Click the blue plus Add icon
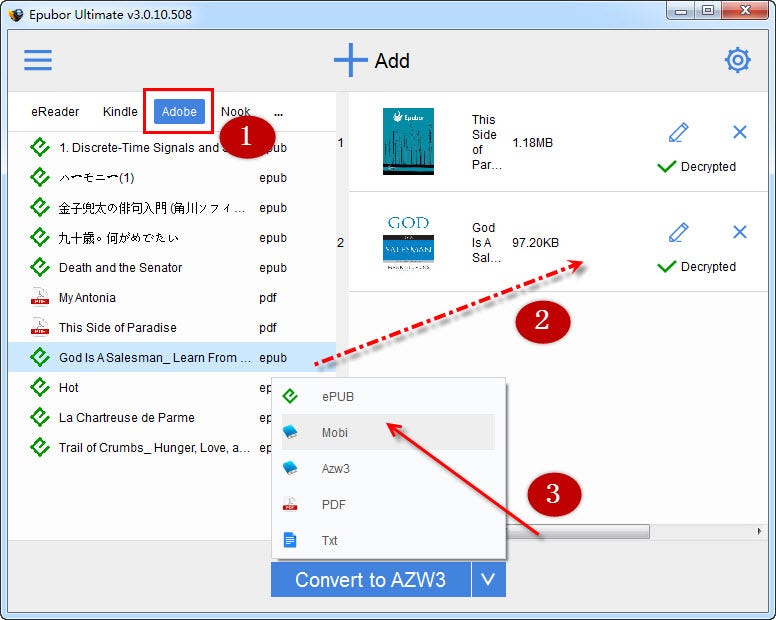Viewport: 776px width, 620px height. click(x=350, y=60)
